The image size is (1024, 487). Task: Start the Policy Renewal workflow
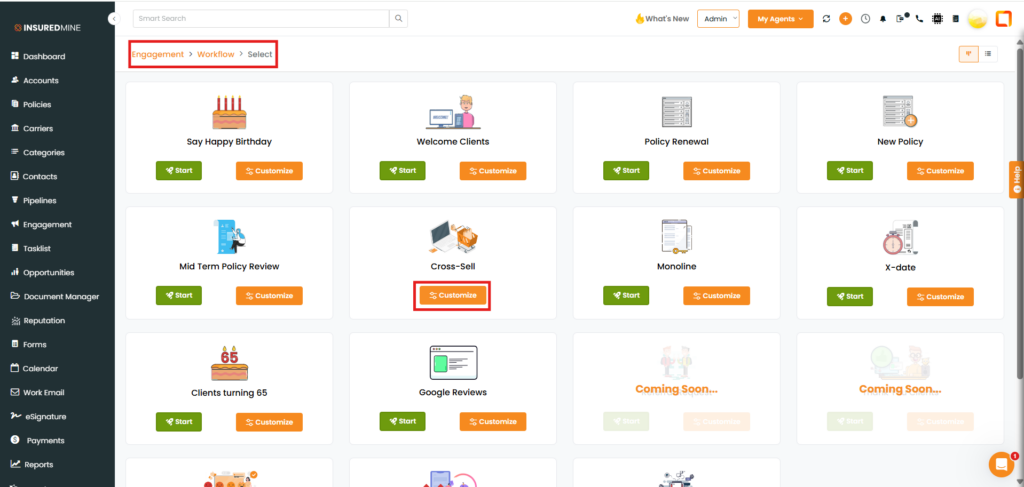[x=626, y=171]
